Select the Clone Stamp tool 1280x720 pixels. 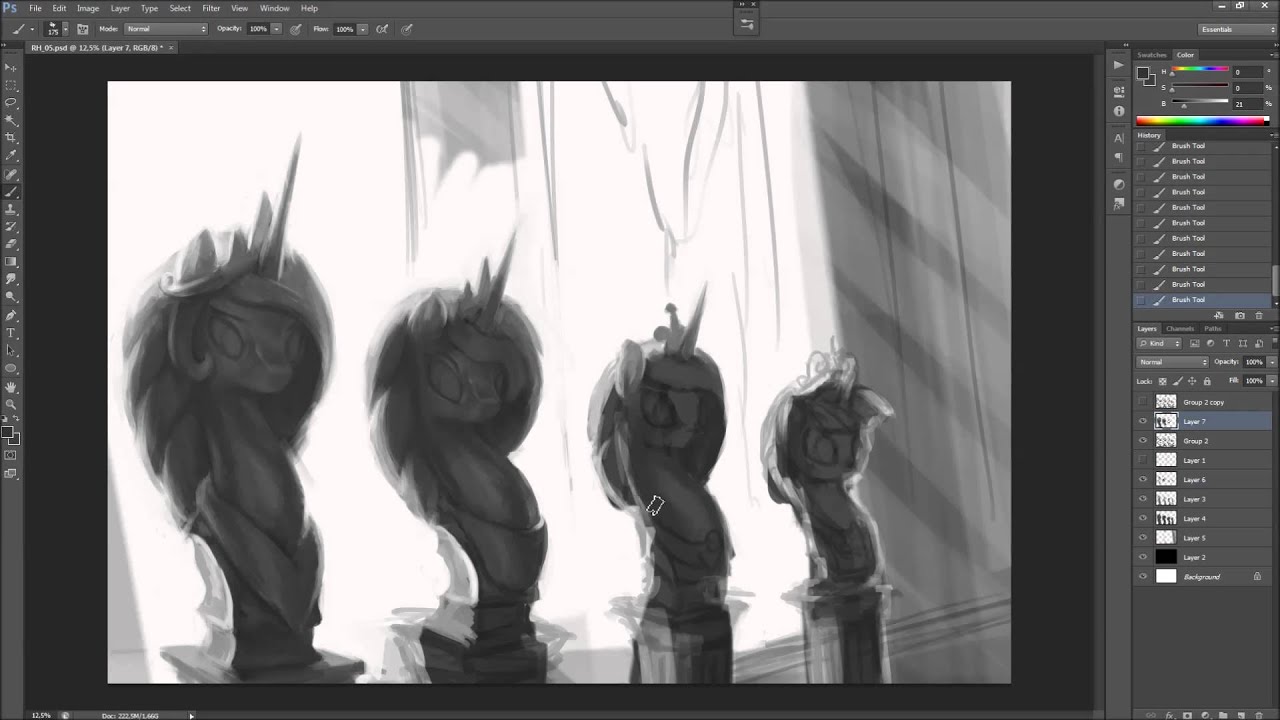point(11,209)
